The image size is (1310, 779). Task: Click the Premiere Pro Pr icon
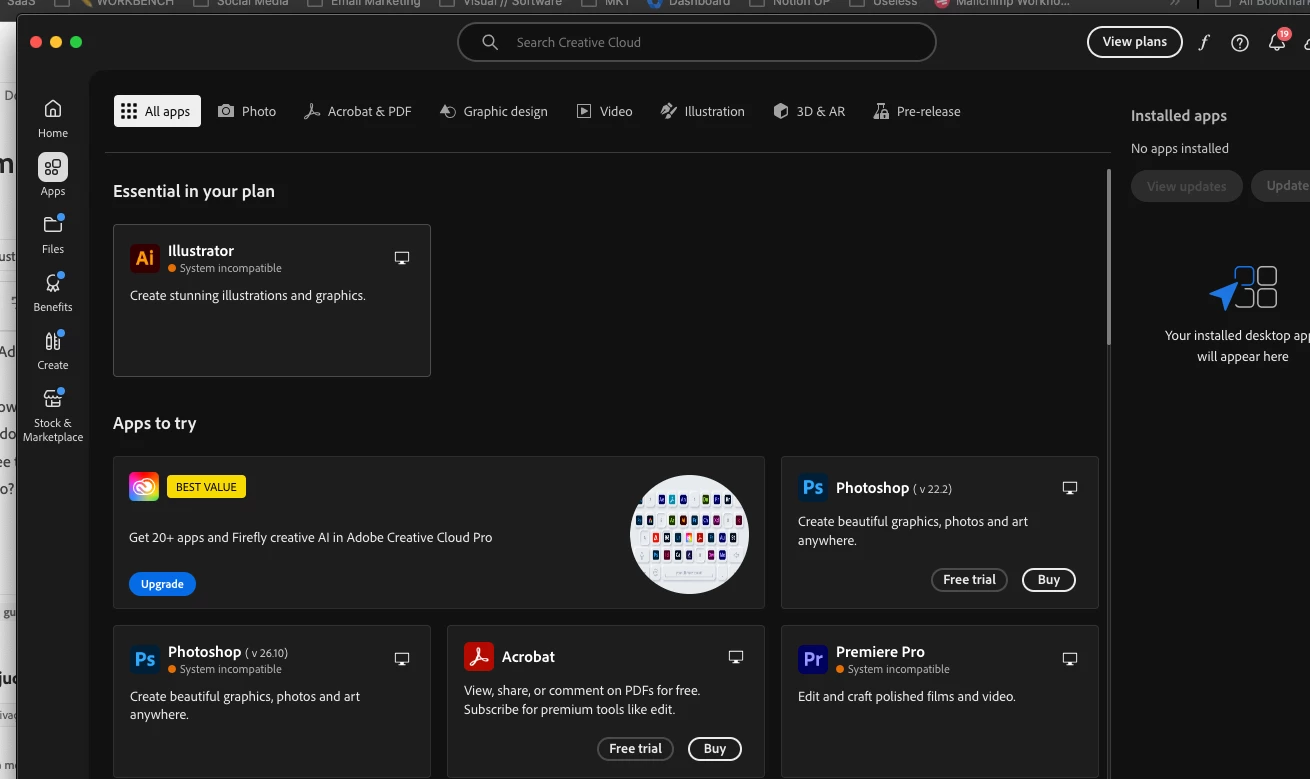pyautogui.click(x=813, y=659)
